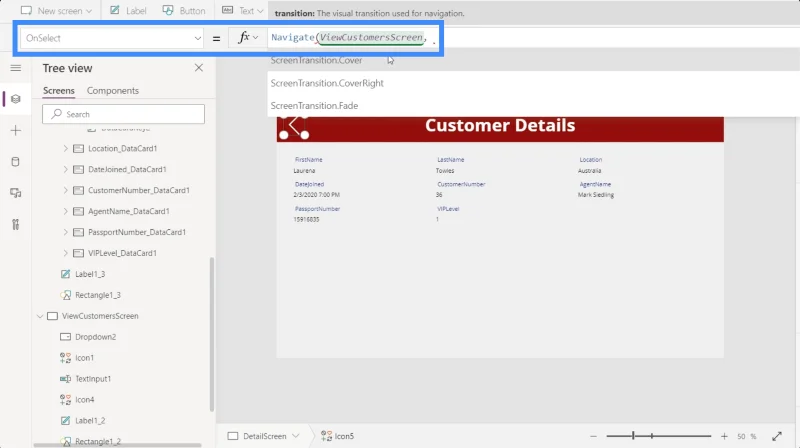Screen dimensions: 800x448
Task: Select Label1_2 in the tree
Action: [x=90, y=420]
